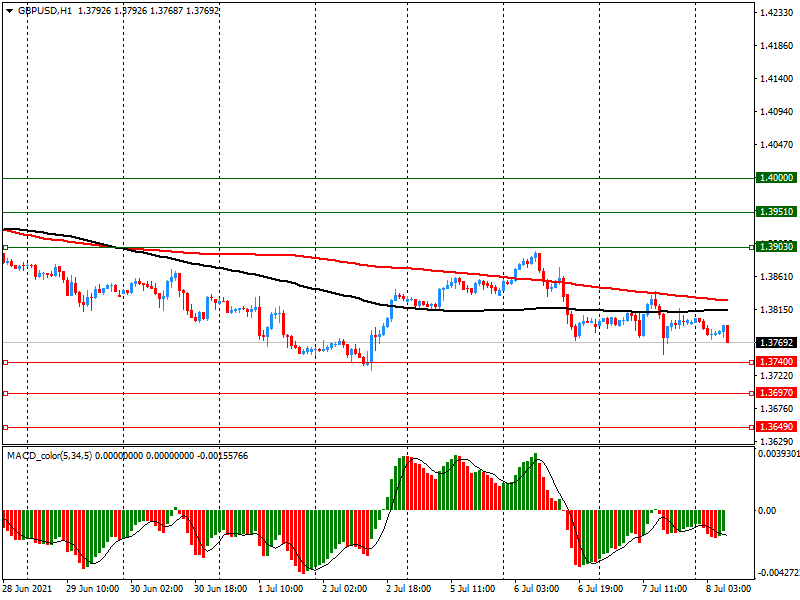Click the current price tag 1.37692

click(x=776, y=342)
